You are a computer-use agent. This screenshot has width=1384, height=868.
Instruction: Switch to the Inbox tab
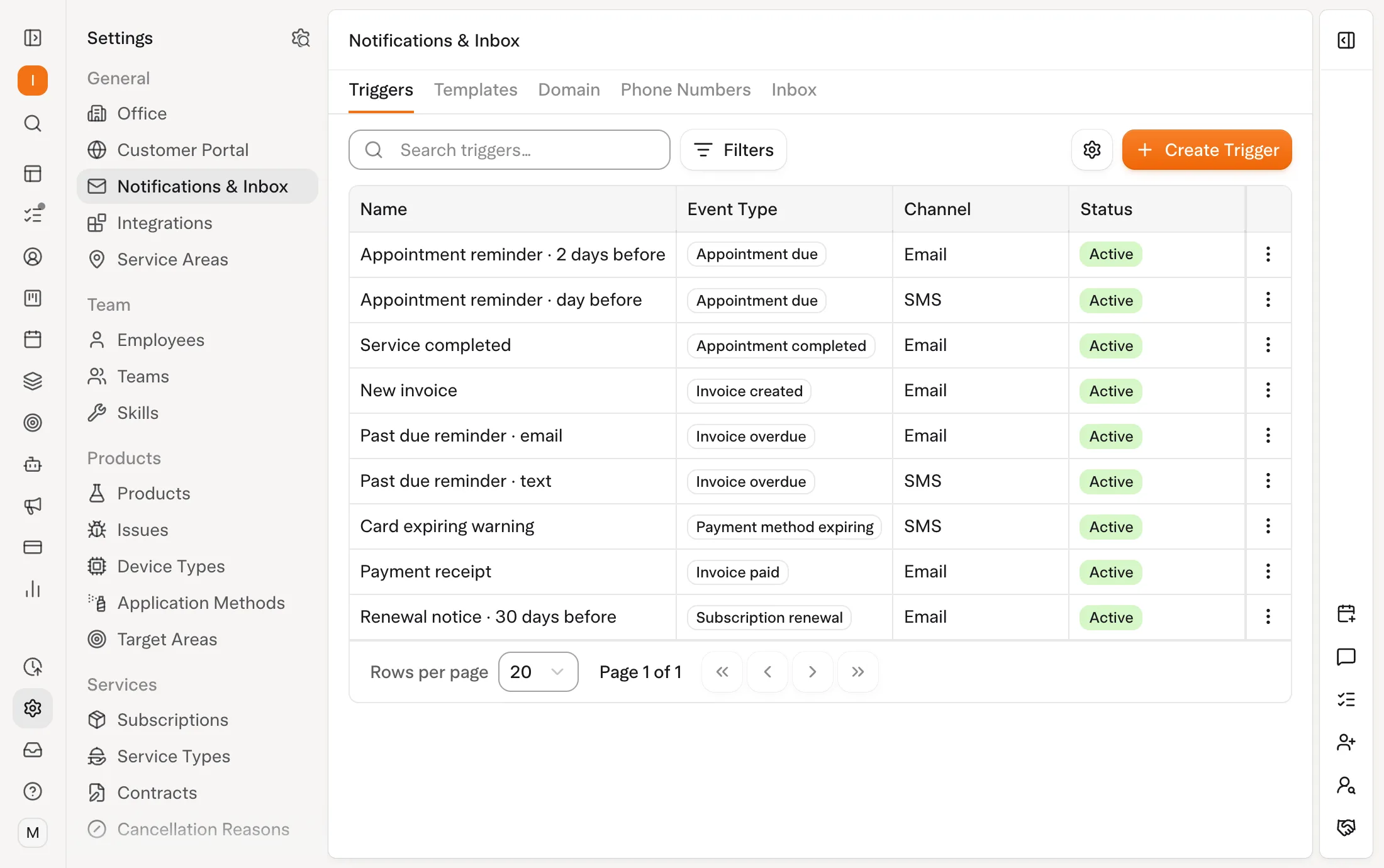coord(794,90)
